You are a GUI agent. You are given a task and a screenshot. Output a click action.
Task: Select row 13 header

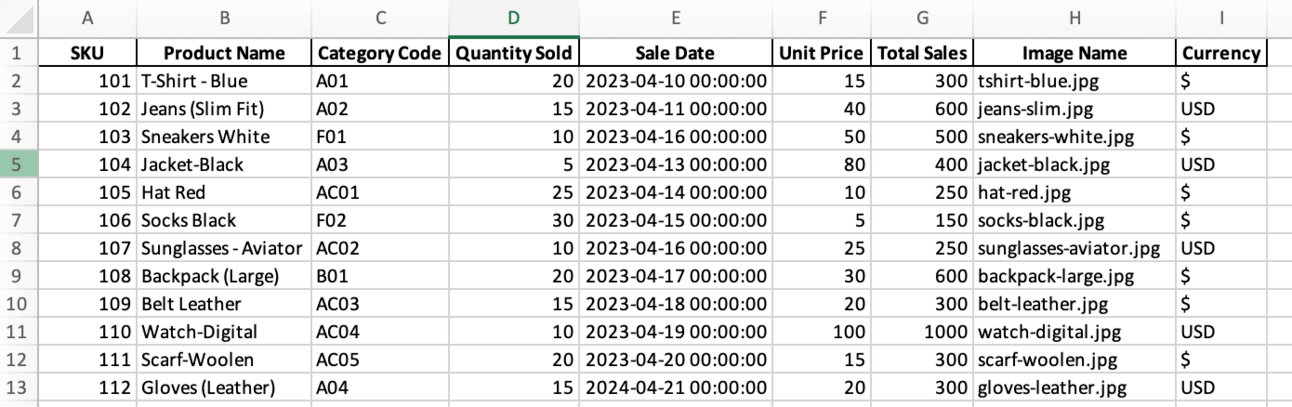19,387
